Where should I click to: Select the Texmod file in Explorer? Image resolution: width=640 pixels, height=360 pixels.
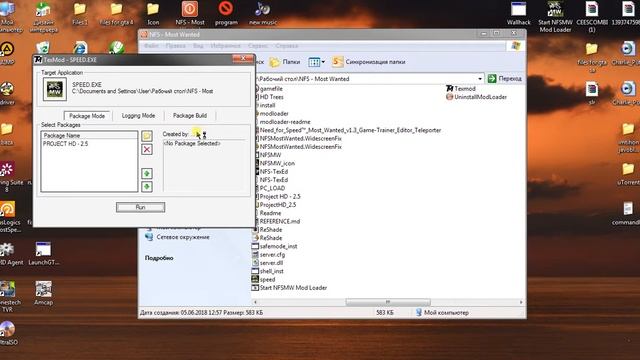click(461, 89)
